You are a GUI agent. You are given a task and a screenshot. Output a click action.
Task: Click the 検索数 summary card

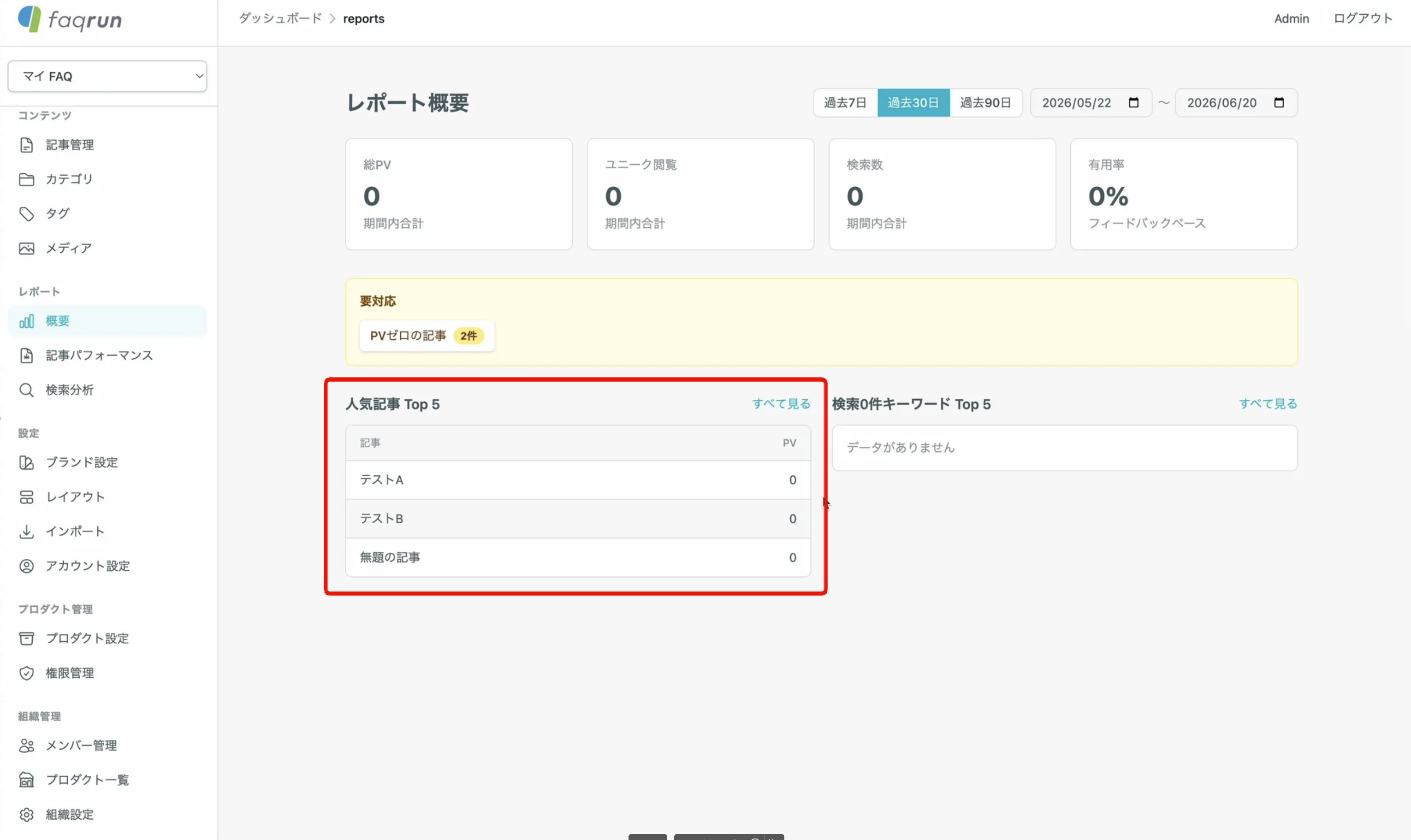click(943, 194)
